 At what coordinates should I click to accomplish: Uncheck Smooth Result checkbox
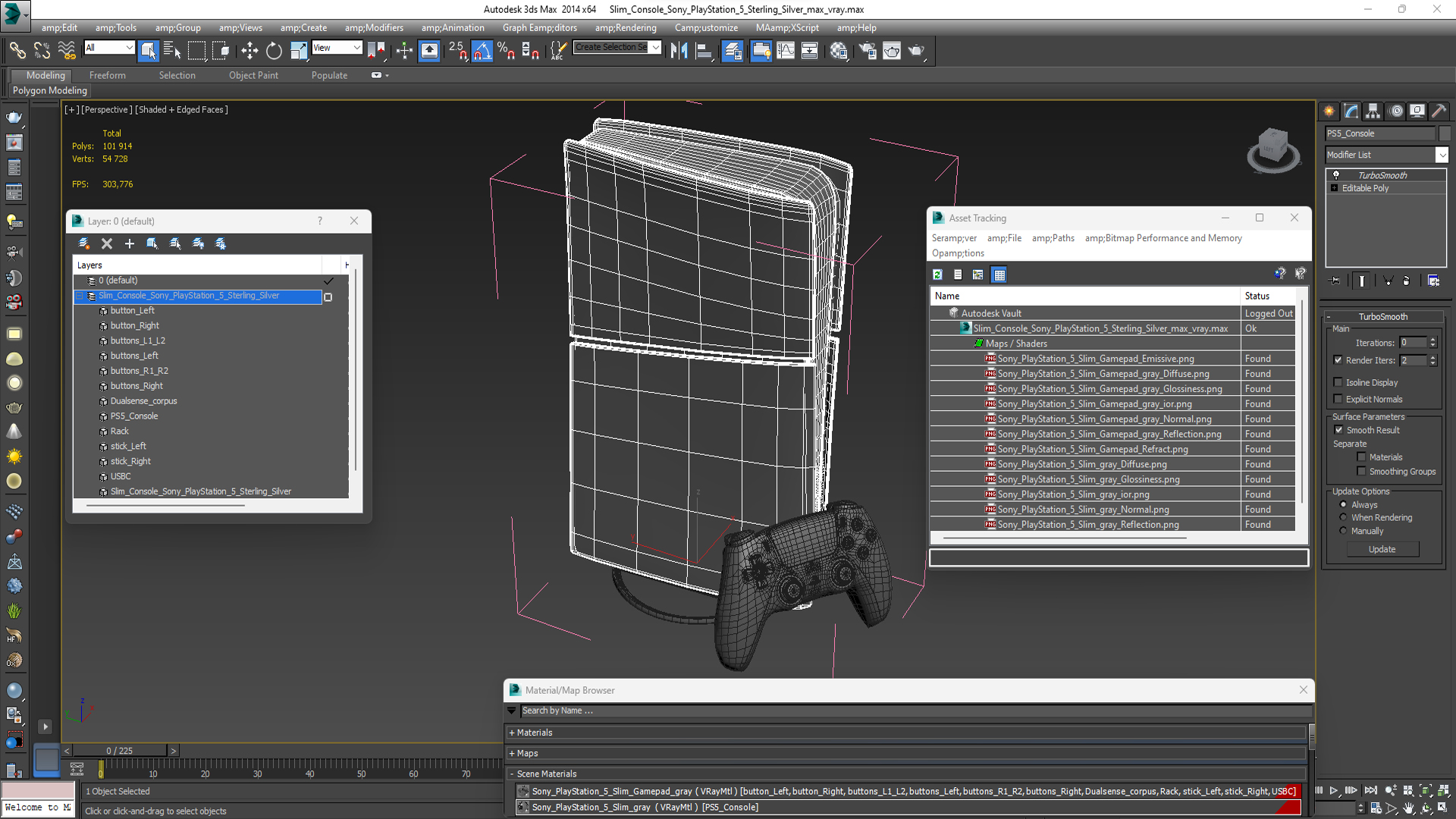pos(1338,430)
